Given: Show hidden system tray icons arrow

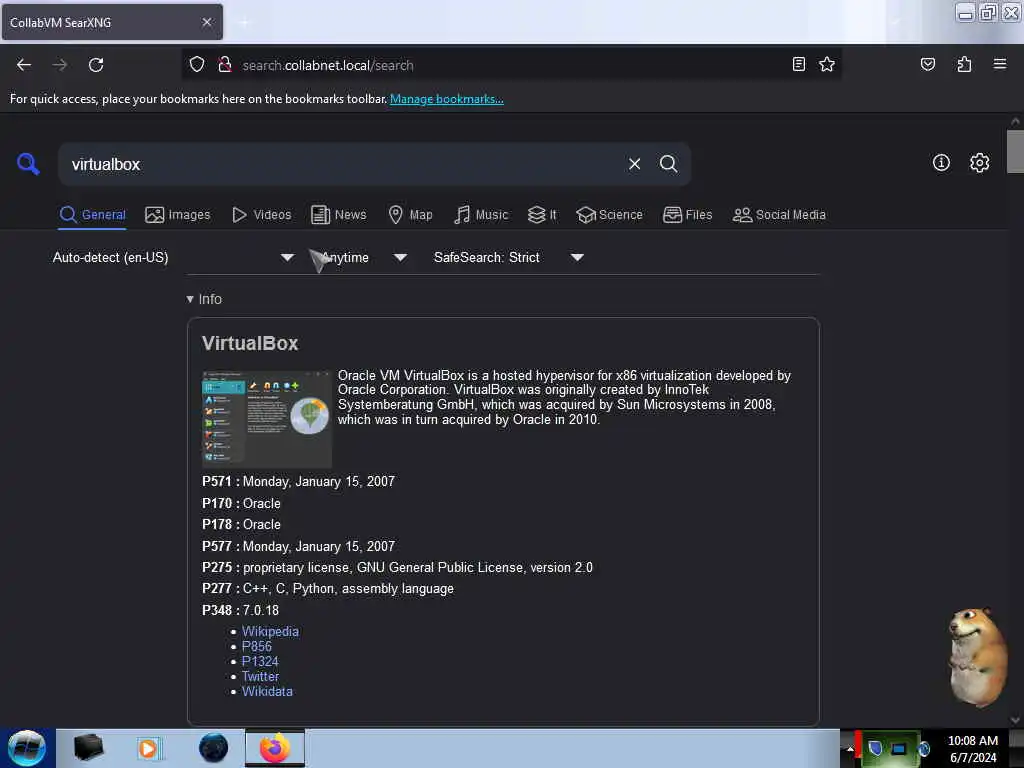Looking at the screenshot, I should point(850,748).
